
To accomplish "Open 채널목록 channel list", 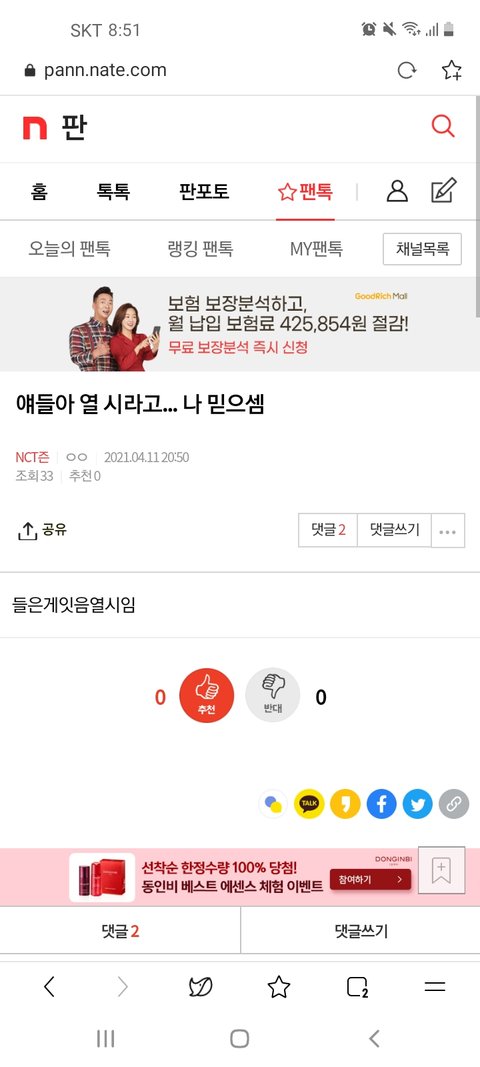I will coord(422,249).
